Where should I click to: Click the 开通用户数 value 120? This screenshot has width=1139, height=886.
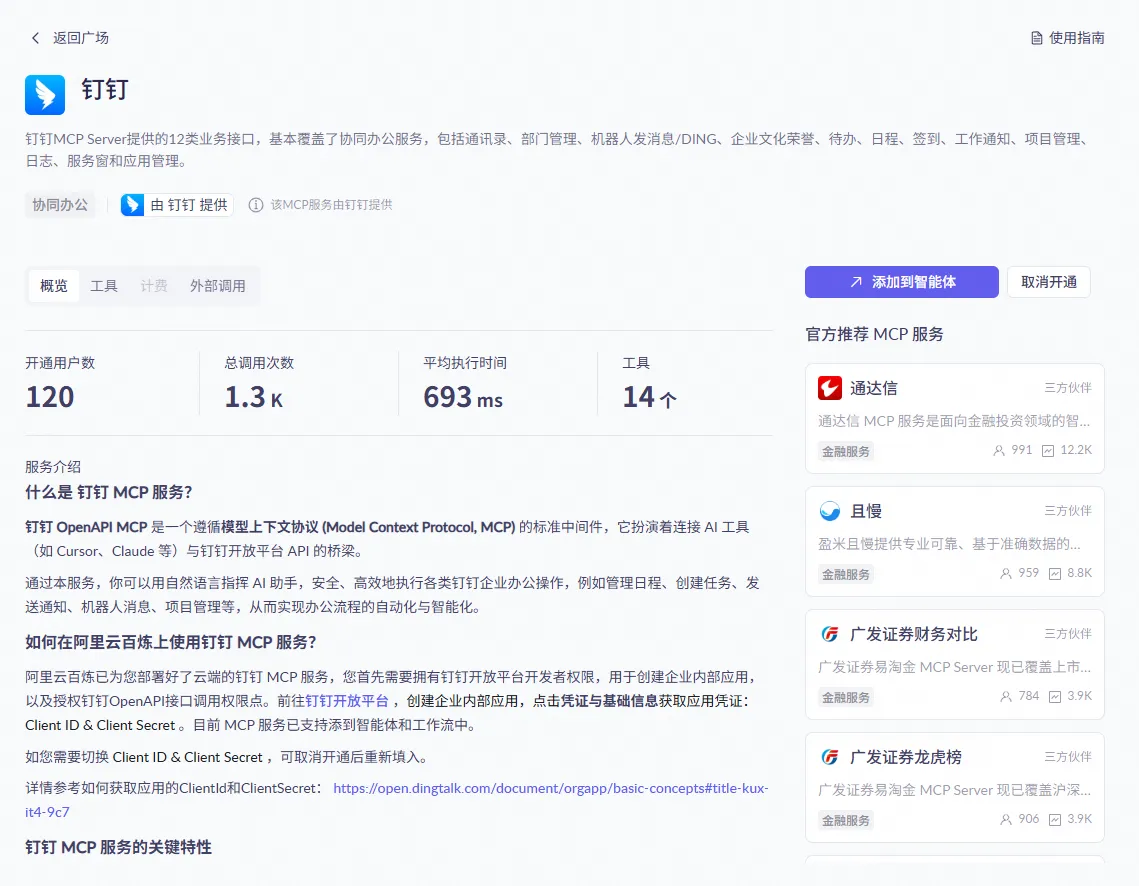pyautogui.click(x=50, y=397)
